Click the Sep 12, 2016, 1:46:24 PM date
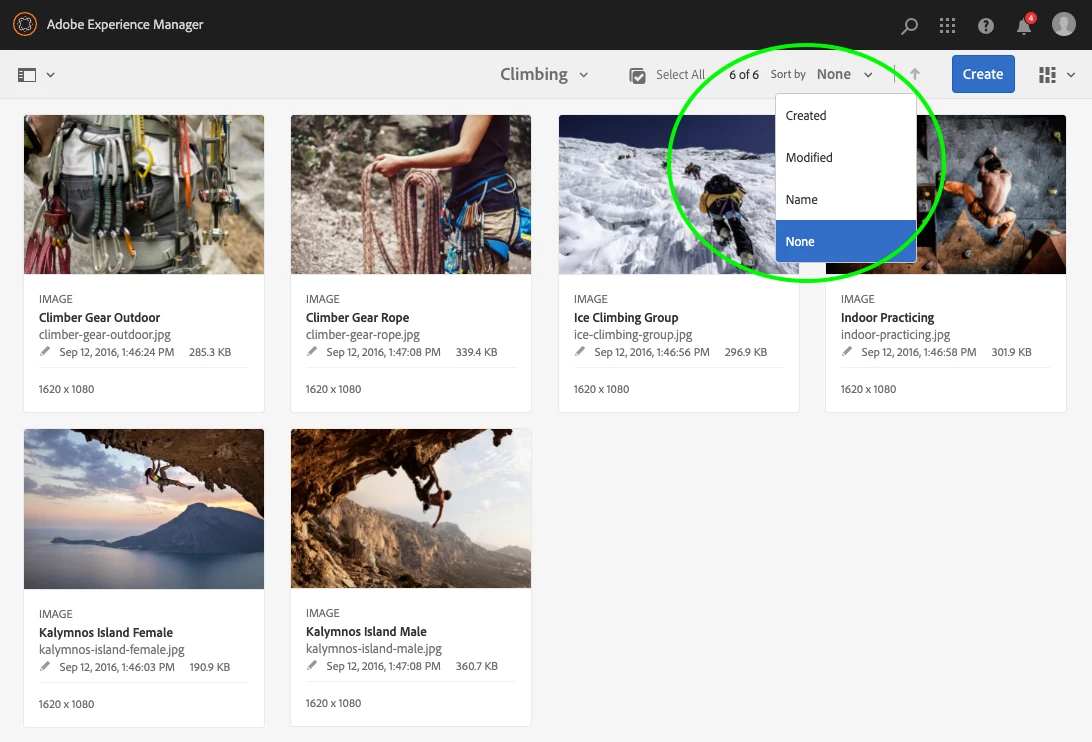Screen dimensions: 1092x742 pos(117,353)
